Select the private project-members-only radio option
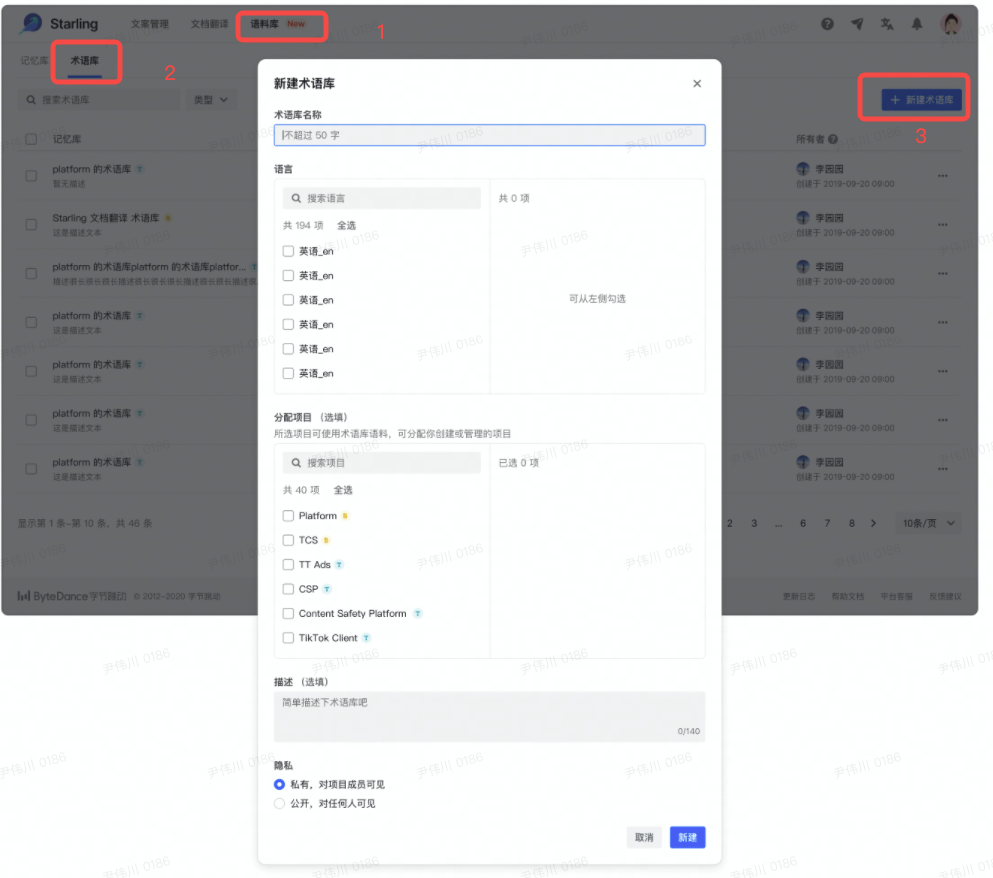 pyautogui.click(x=280, y=785)
